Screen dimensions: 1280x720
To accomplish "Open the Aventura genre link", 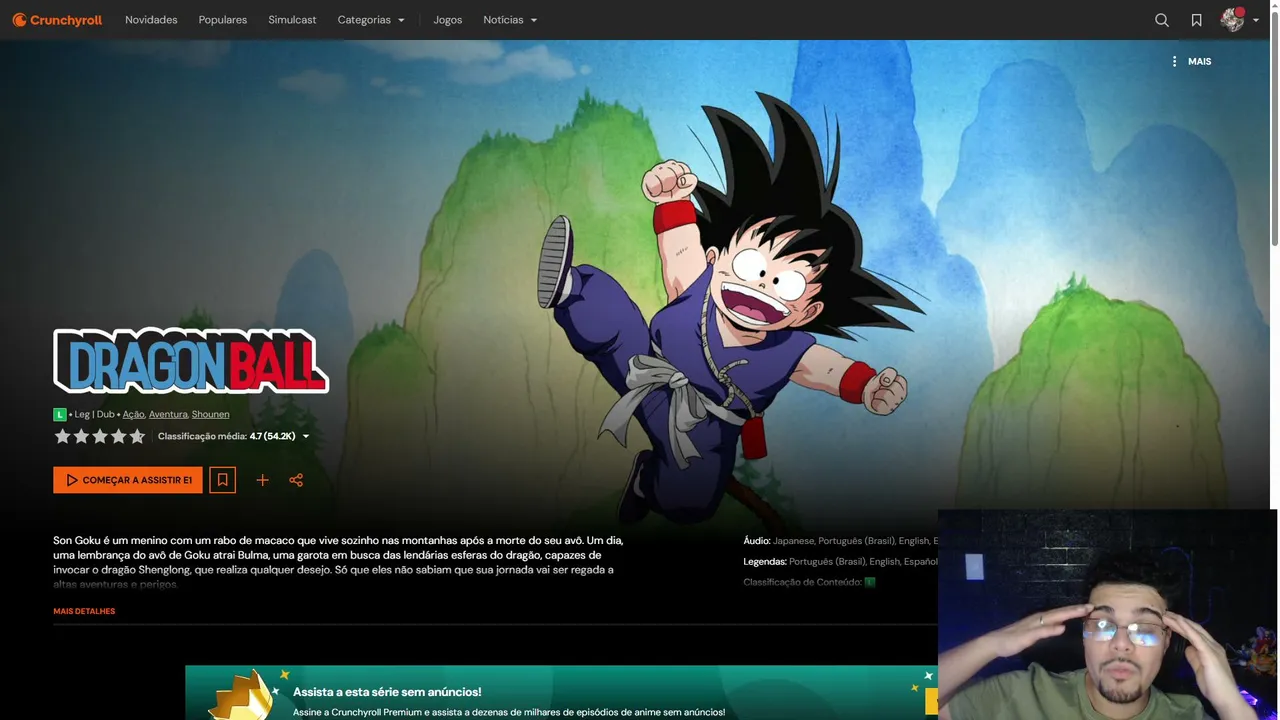I will [168, 414].
